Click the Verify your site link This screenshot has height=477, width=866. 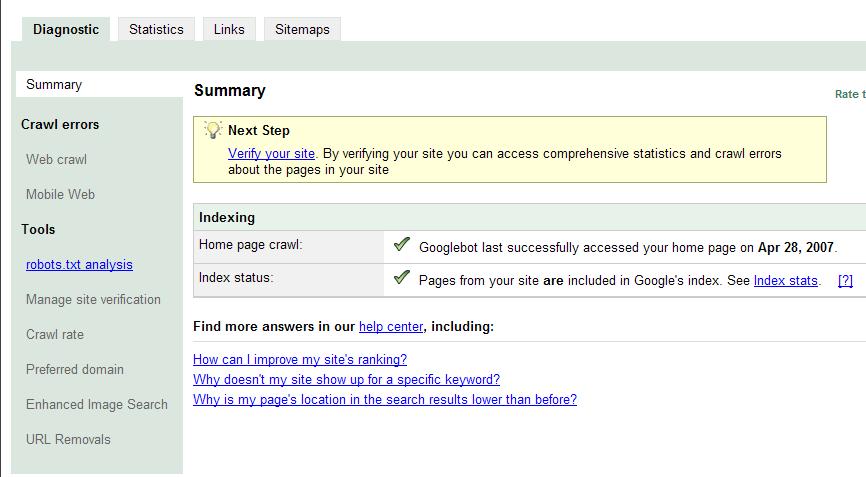(271, 153)
